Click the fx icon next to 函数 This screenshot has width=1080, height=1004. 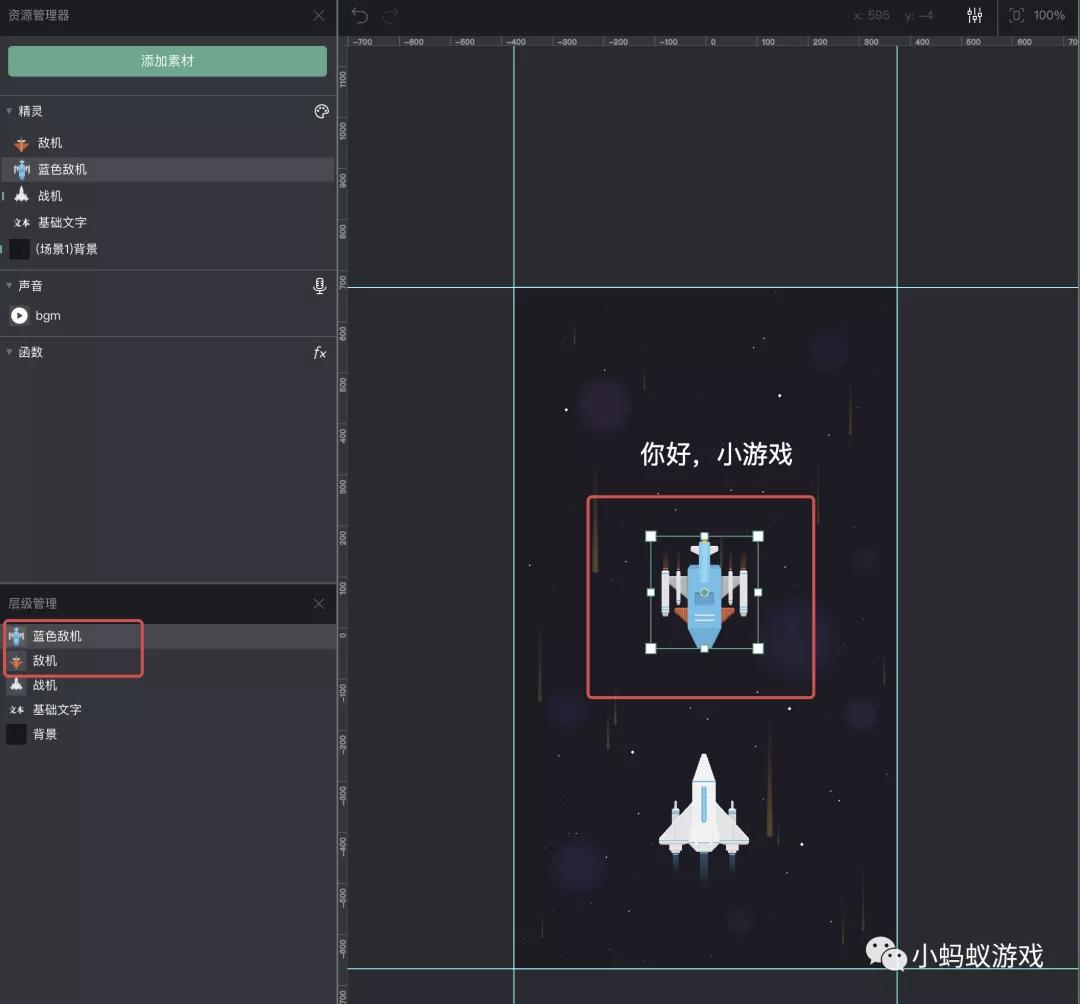coord(319,352)
